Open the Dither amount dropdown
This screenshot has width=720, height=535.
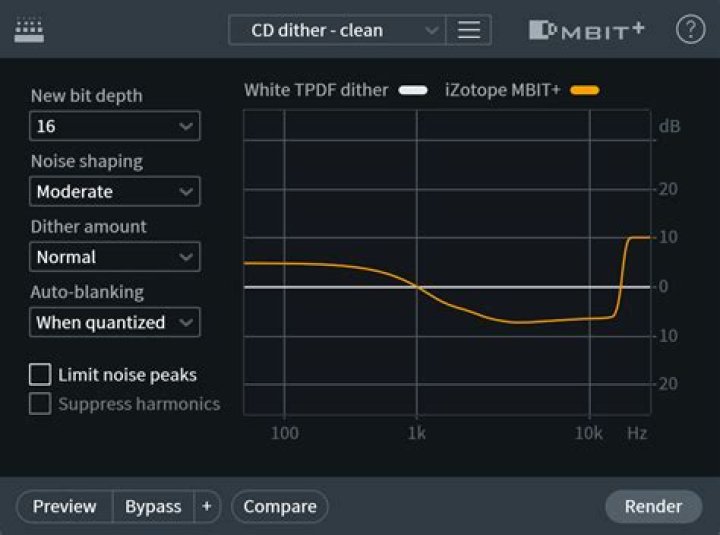tap(114, 257)
